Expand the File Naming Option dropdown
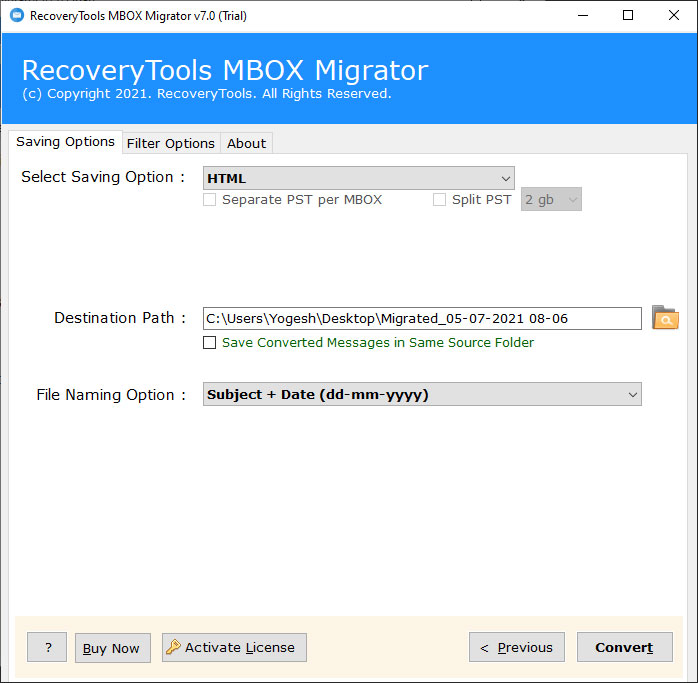The image size is (698, 683). (422, 394)
